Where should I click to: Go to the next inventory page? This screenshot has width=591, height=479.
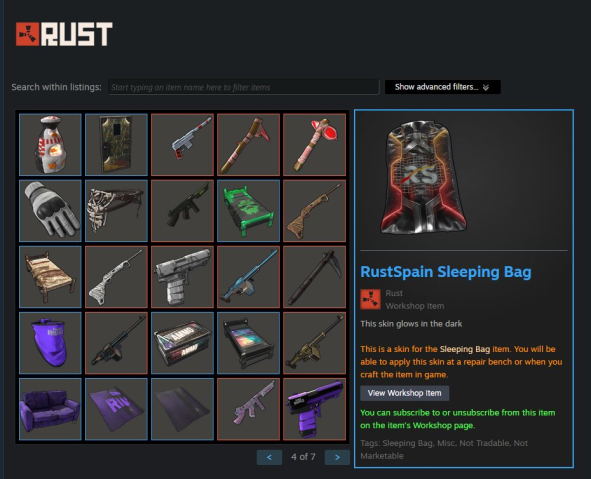(337, 457)
